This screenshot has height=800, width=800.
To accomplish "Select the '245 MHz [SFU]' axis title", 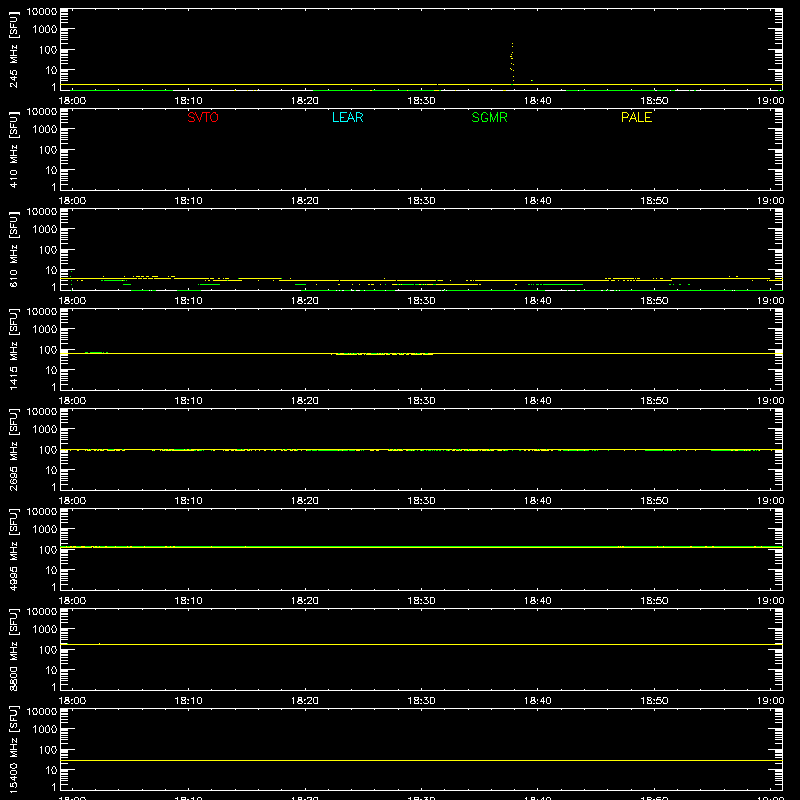I will coord(13,50).
